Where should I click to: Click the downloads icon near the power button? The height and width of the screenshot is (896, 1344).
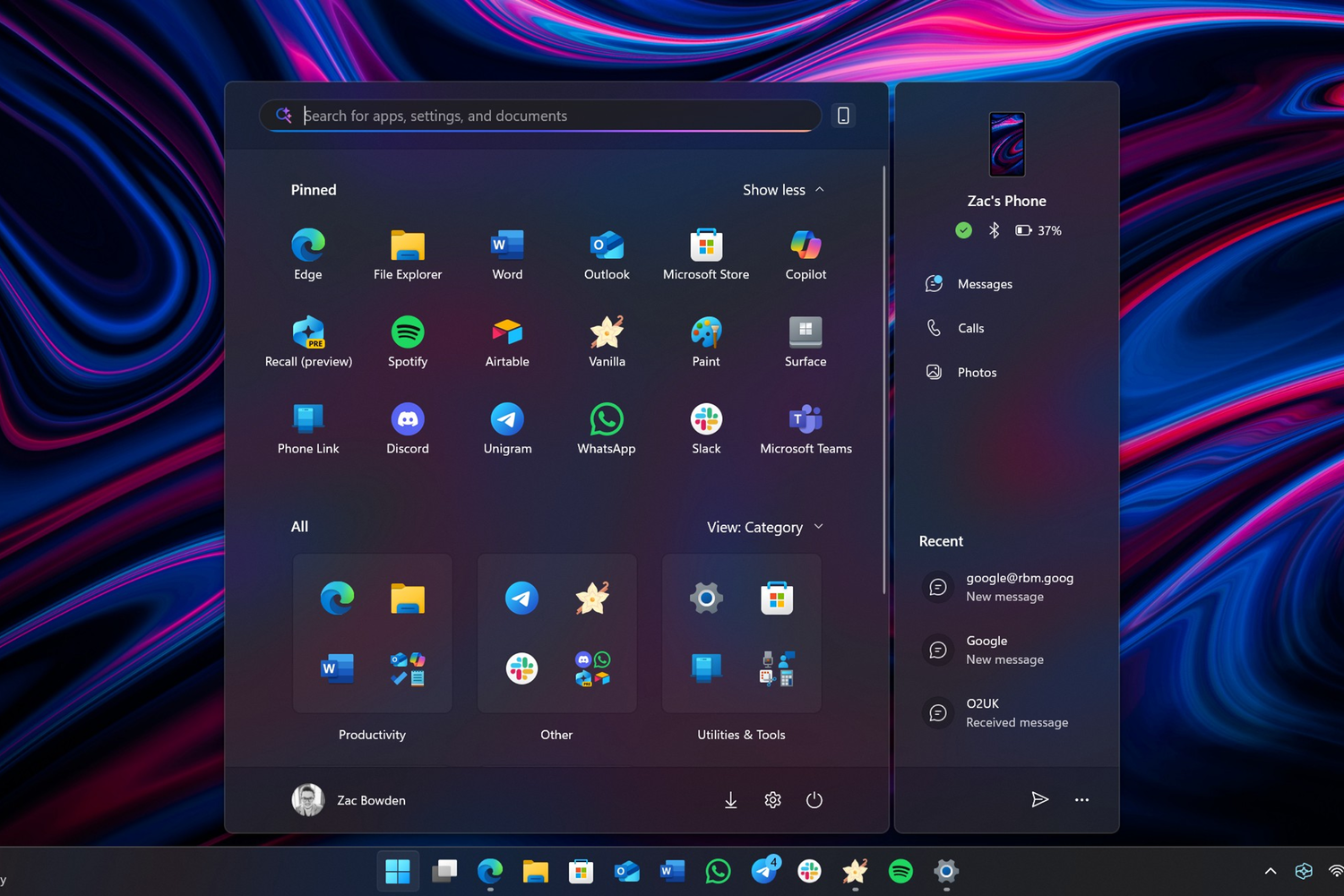click(730, 800)
